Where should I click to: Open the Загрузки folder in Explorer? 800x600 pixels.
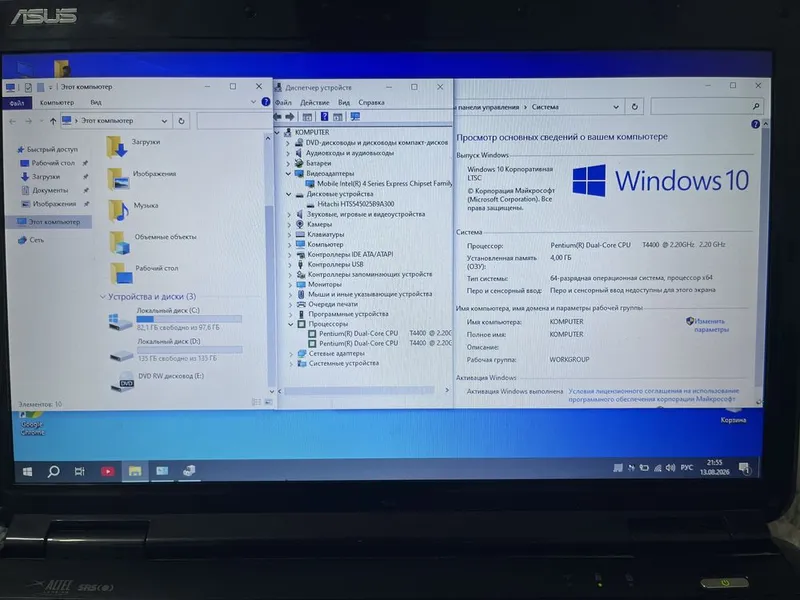coord(133,145)
